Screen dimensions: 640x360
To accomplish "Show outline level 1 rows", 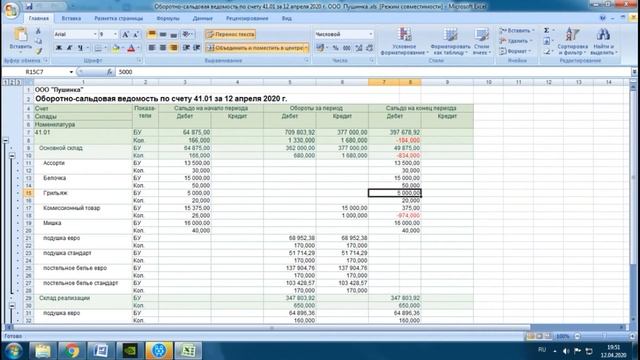I will 5,82.
